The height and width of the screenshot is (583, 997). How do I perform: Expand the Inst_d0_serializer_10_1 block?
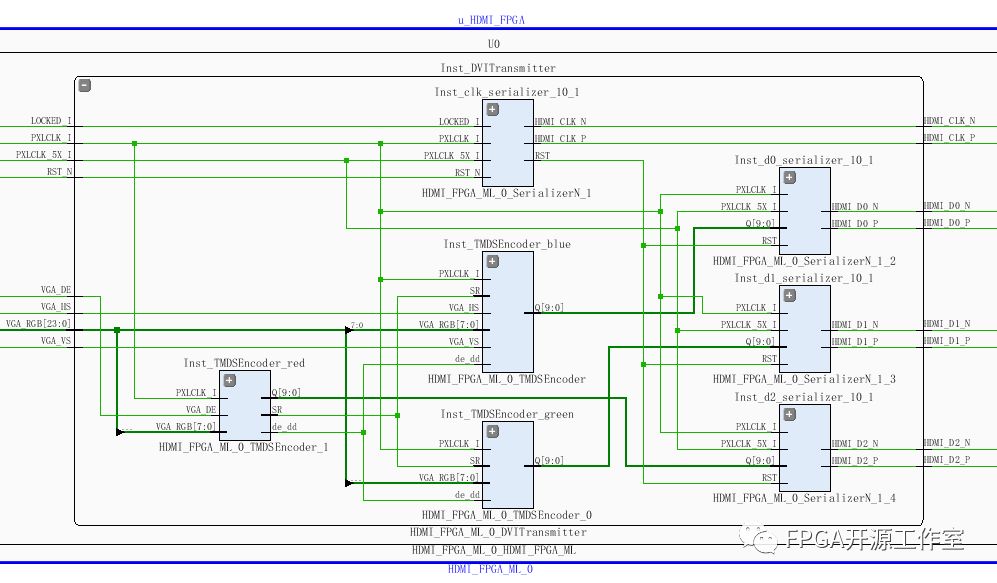click(789, 177)
